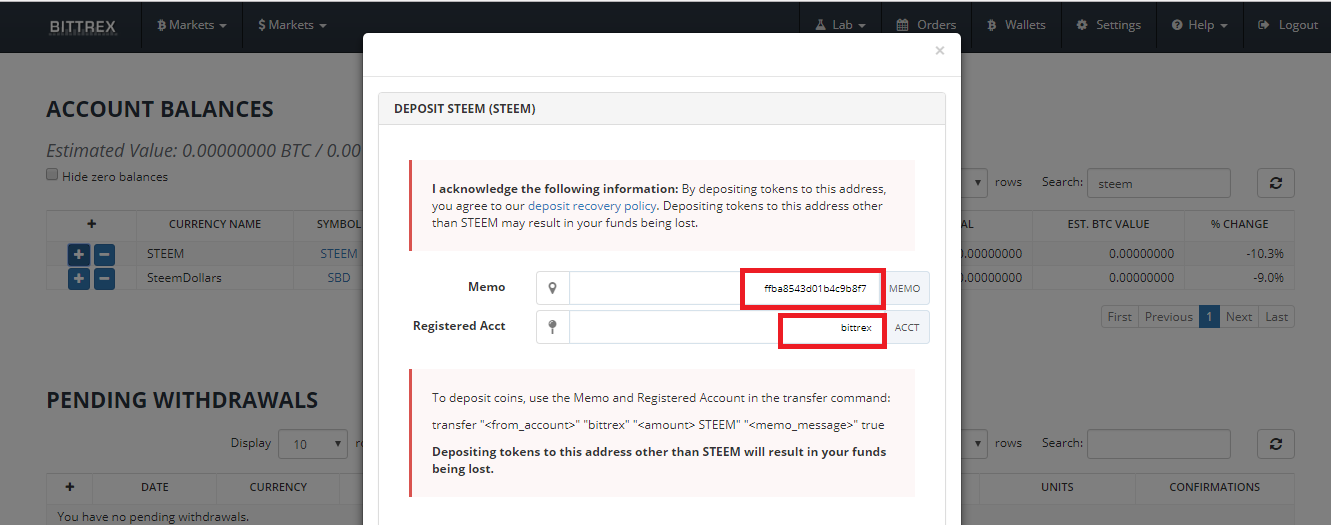Screen dimensions: 1331x525
Task: Click the refresh icon in pending withdrawals
Action: 1275,444
